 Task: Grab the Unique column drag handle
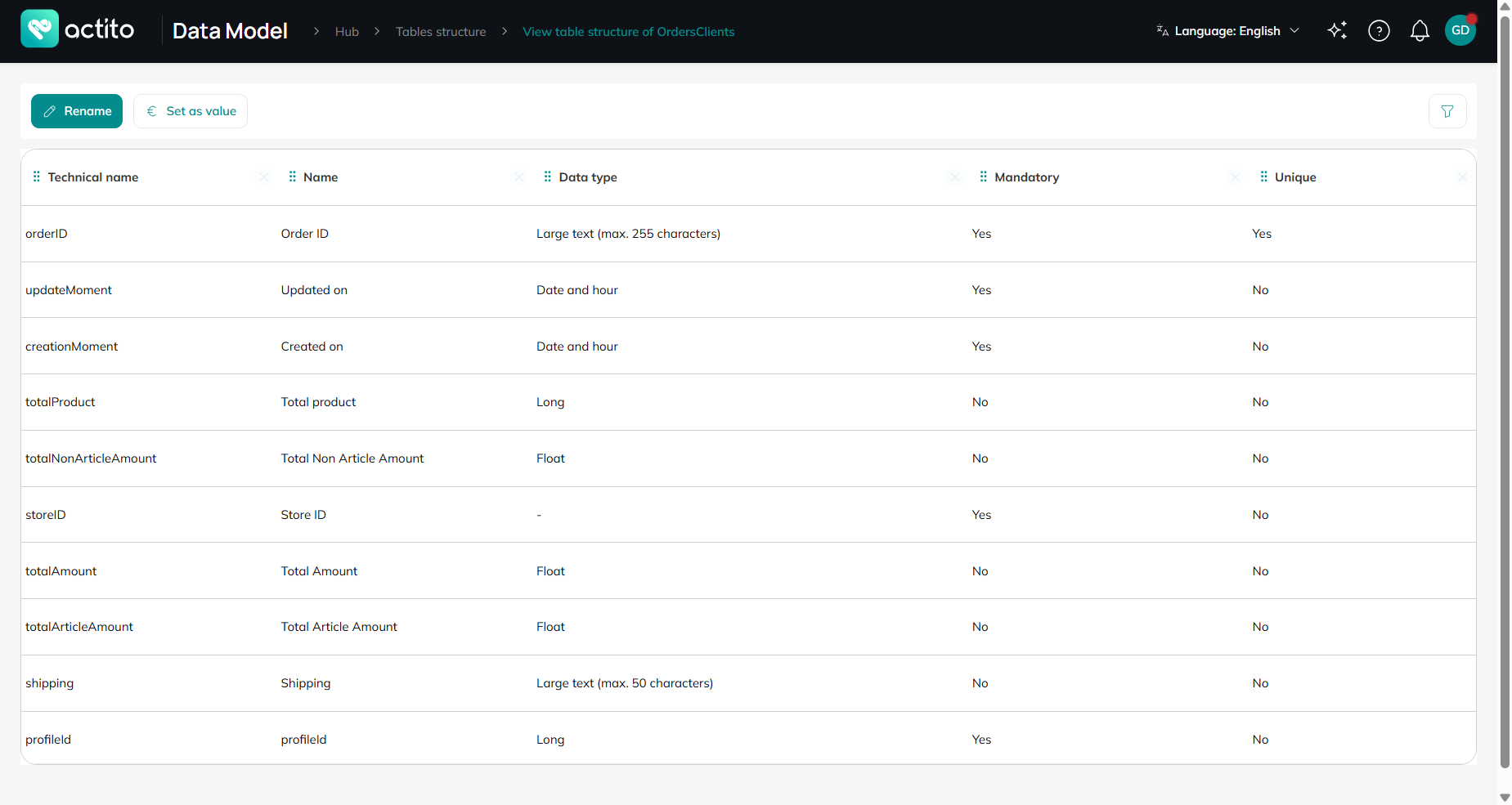(x=1263, y=177)
